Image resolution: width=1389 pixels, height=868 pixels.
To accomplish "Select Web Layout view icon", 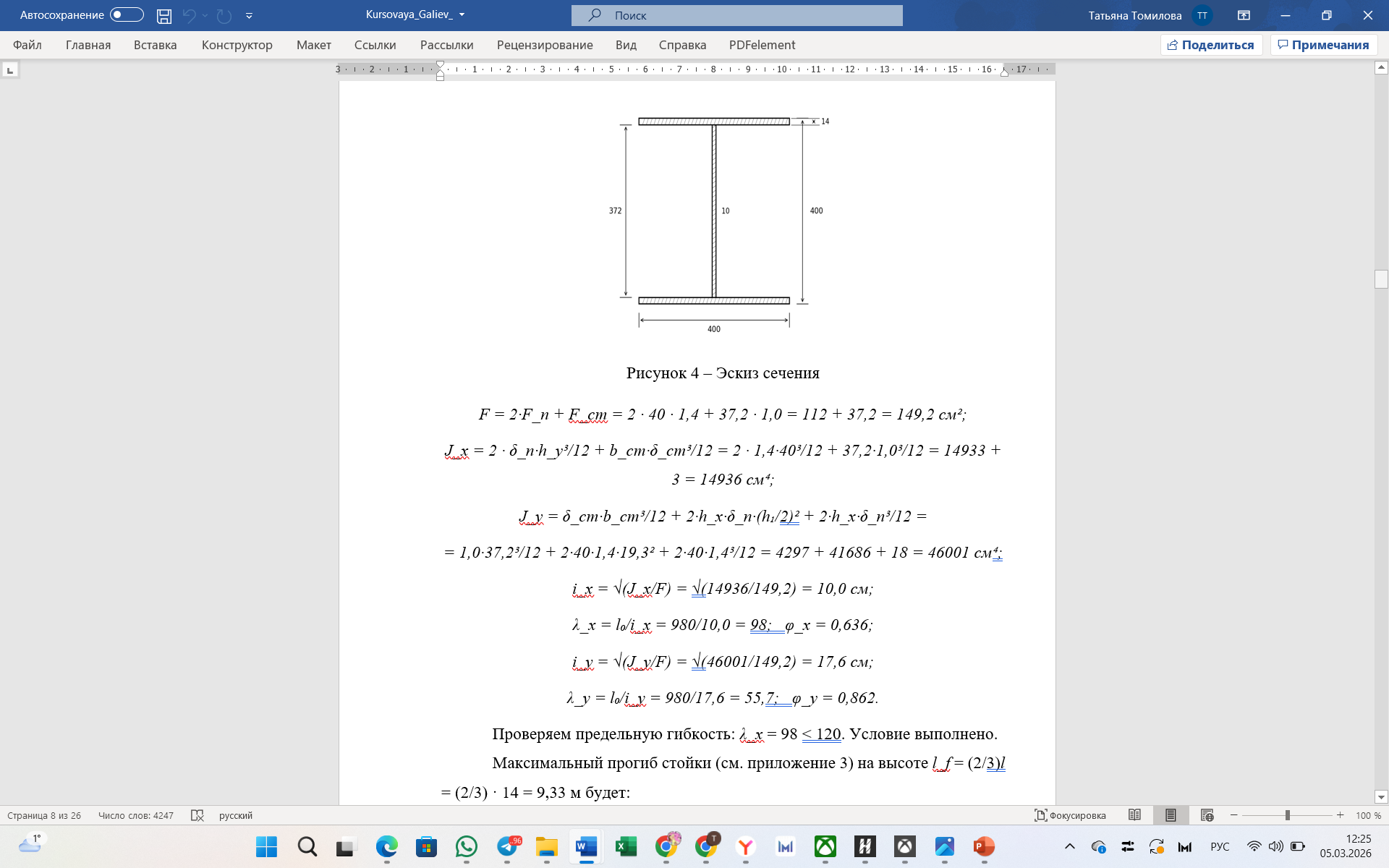I will pyautogui.click(x=1207, y=815).
